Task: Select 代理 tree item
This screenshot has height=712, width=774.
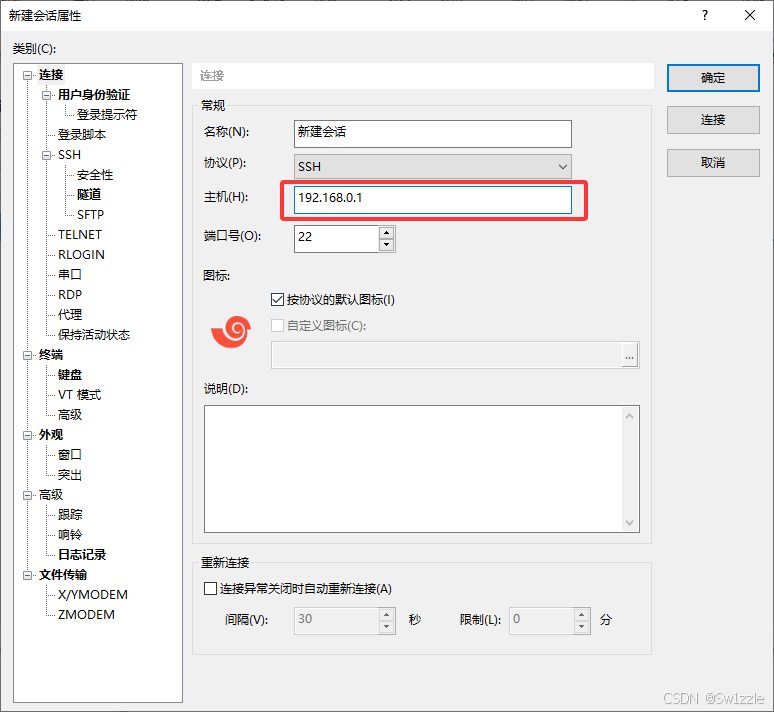Action: coord(70,315)
